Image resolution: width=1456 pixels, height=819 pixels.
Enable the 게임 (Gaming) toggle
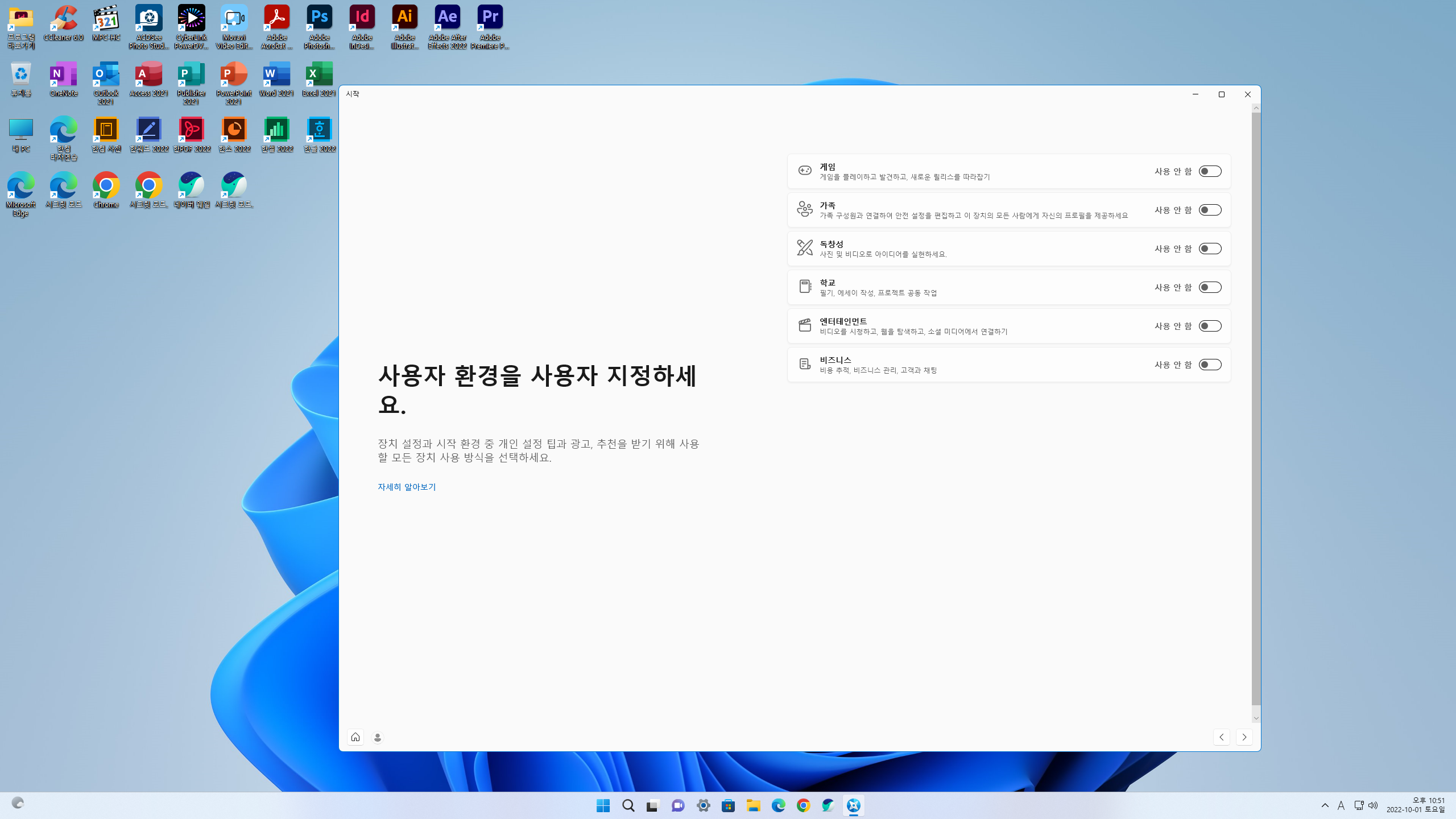click(1210, 171)
